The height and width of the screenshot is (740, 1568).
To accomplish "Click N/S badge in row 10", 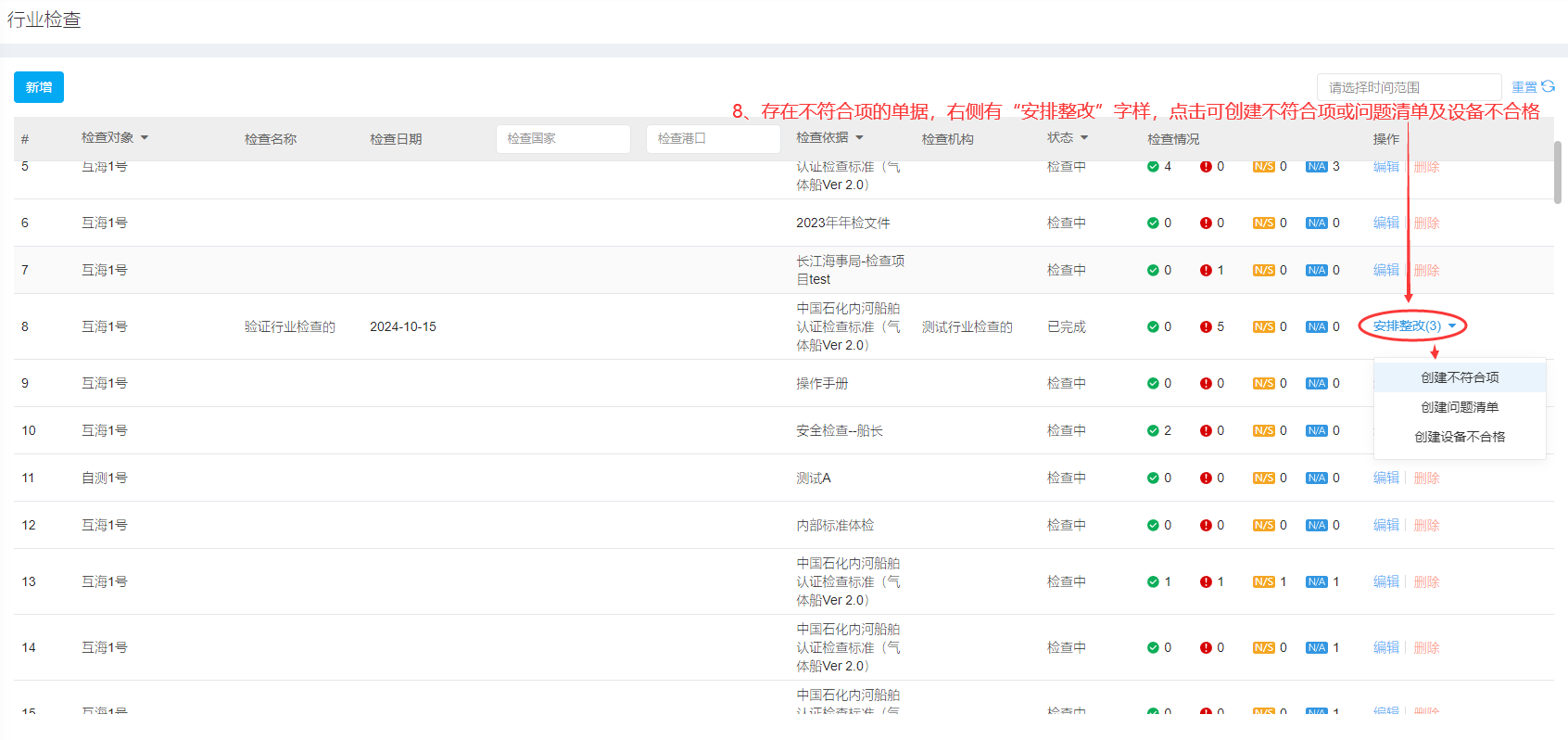I will (1264, 430).
